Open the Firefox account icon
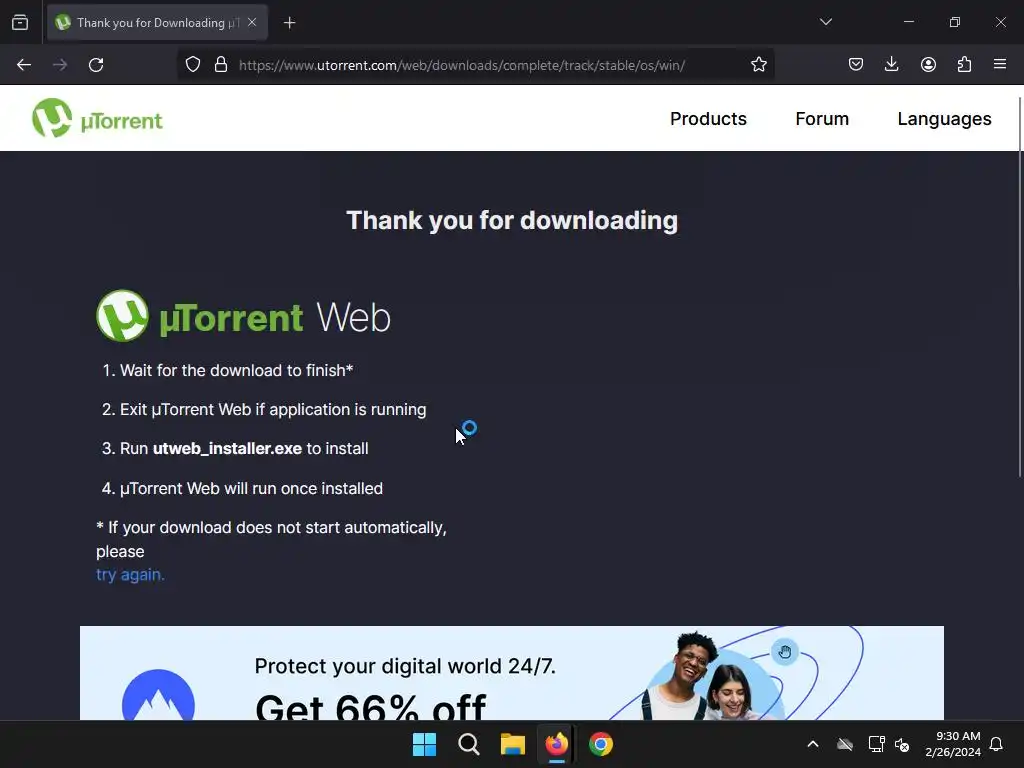1024x768 pixels. pyautogui.click(x=928, y=65)
